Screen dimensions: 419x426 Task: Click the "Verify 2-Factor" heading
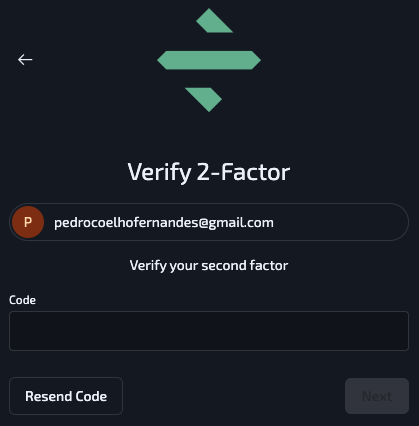[209, 172]
